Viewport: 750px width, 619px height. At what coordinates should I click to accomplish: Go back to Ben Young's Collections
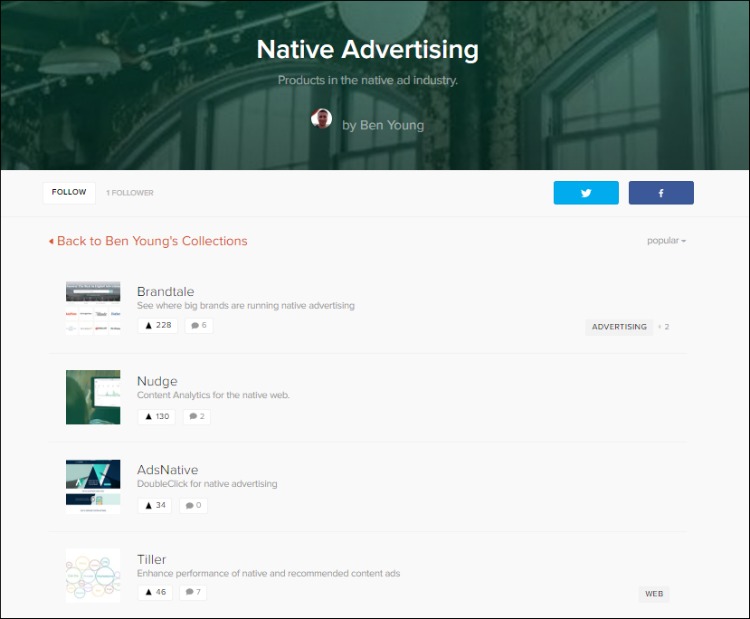(148, 241)
